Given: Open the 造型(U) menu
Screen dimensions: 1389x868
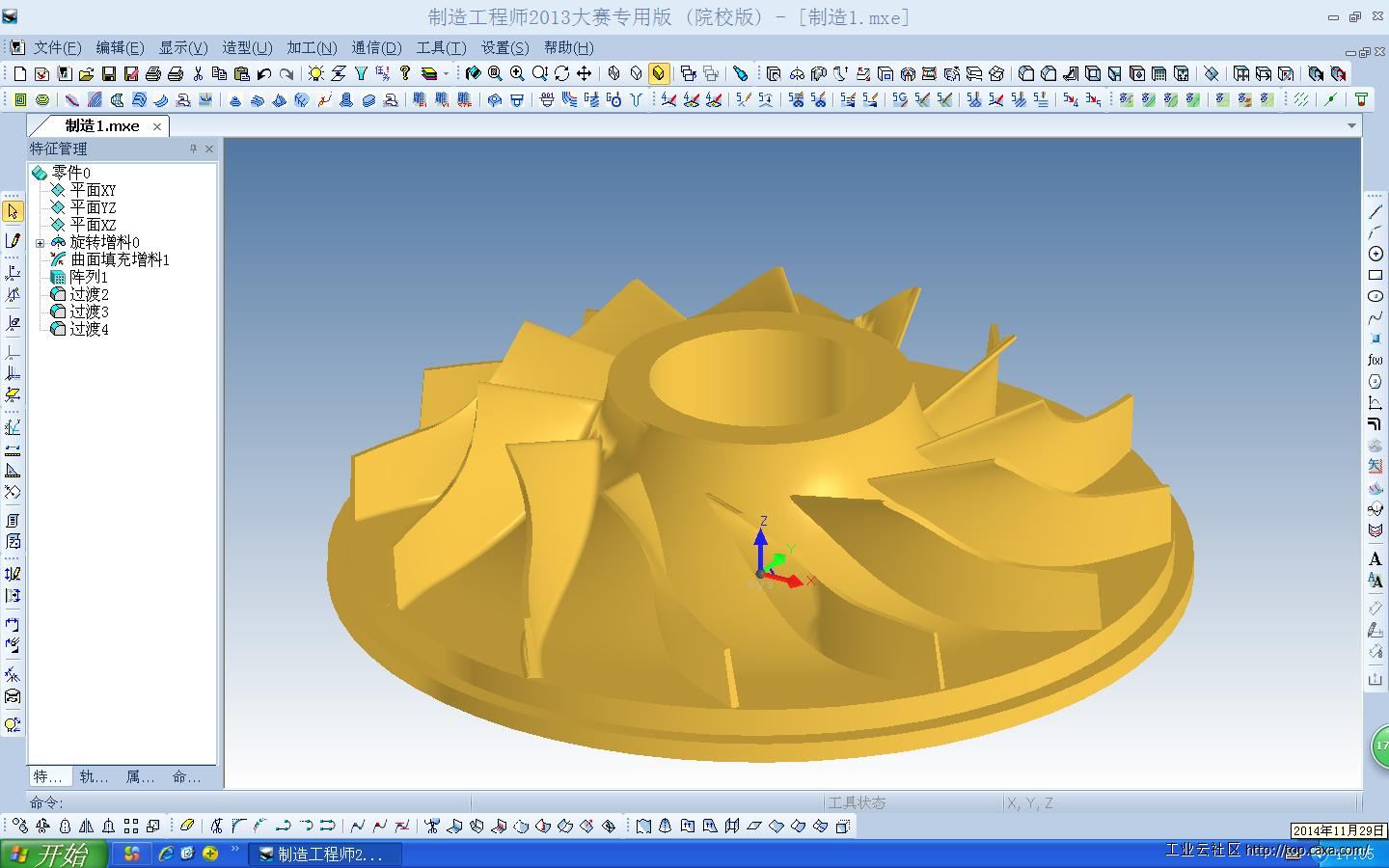Looking at the screenshot, I should [247, 47].
